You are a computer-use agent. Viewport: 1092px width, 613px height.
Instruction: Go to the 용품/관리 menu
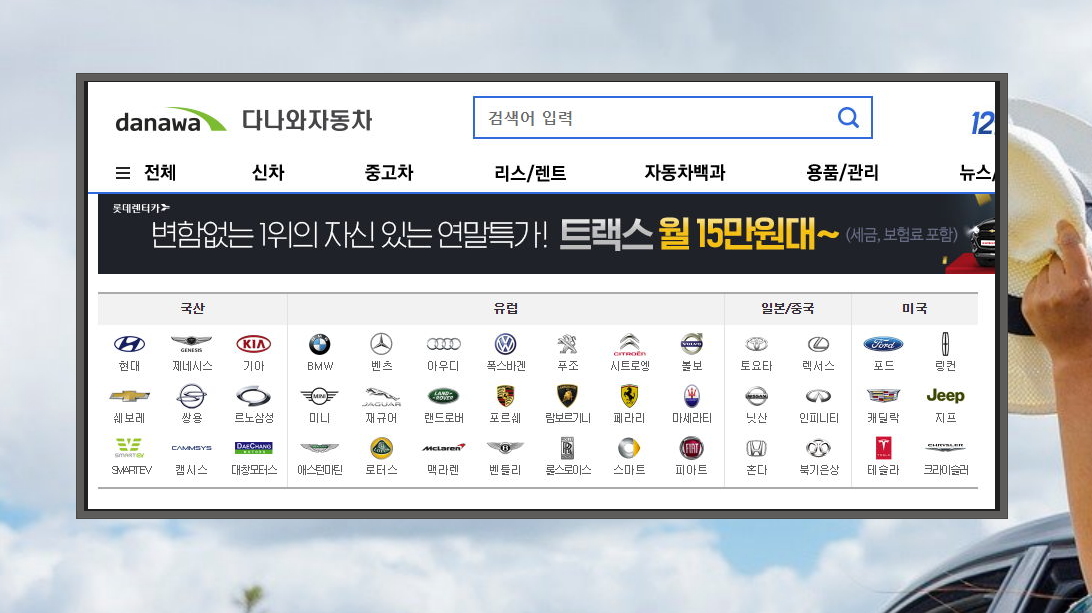842,173
